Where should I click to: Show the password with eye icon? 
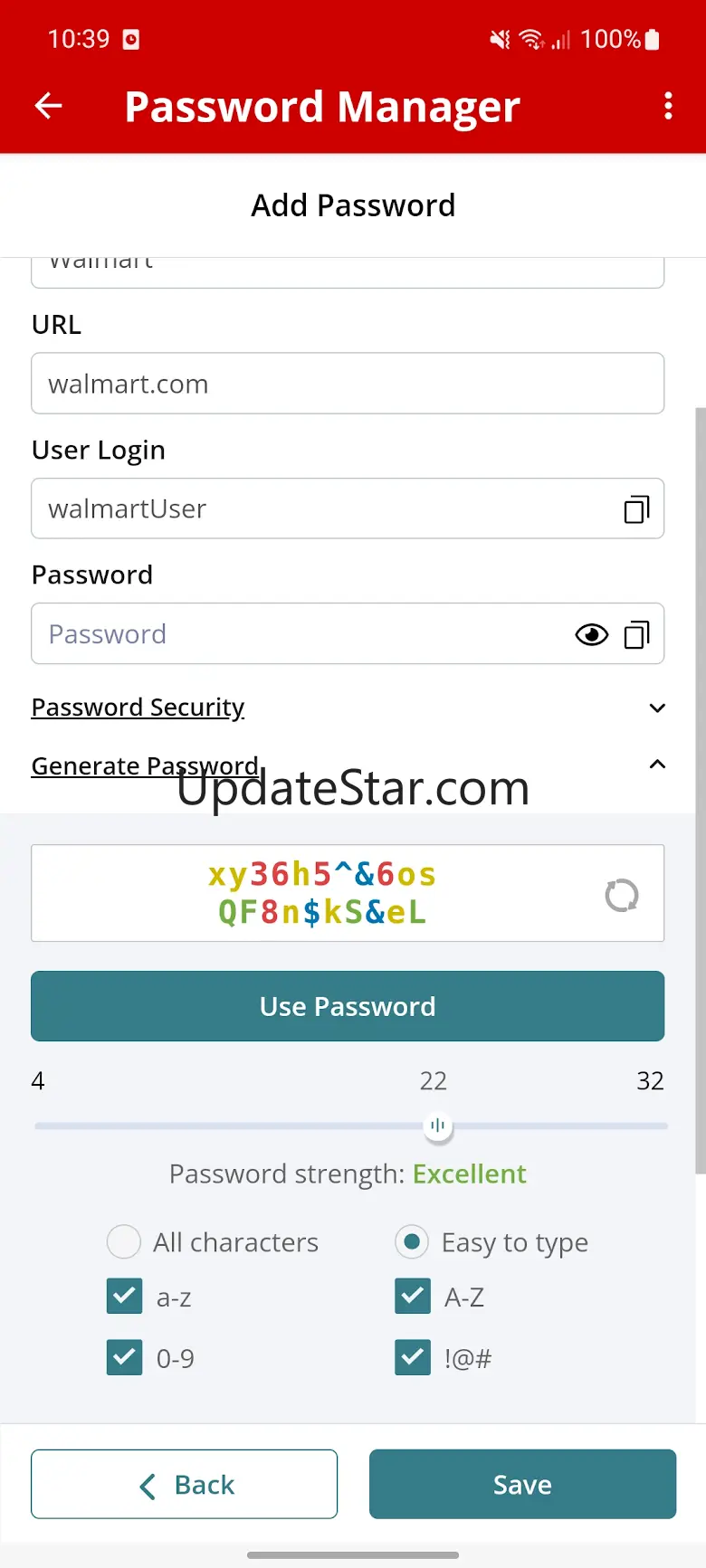(x=591, y=635)
